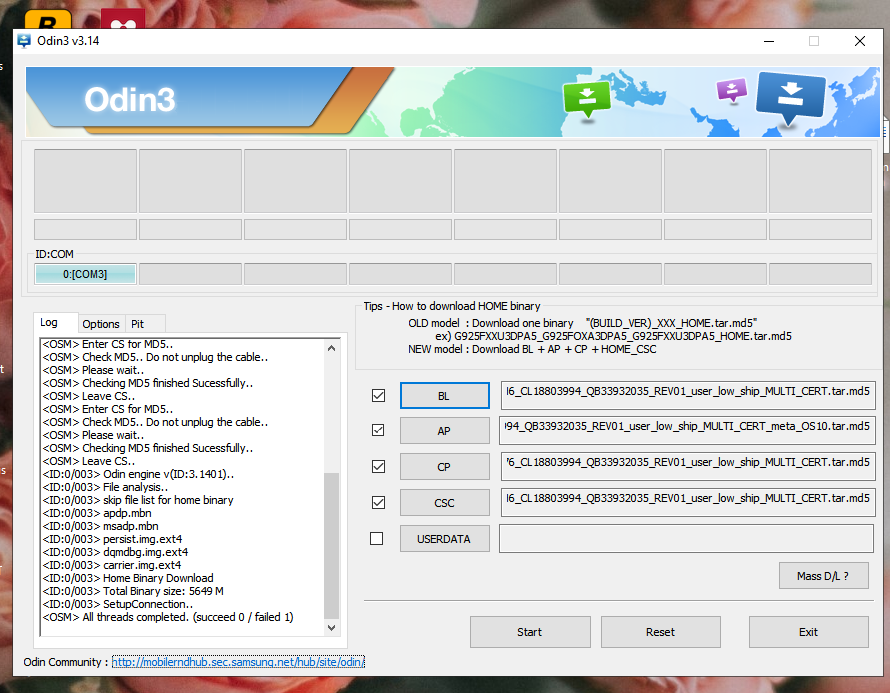Click the large blue download icon
Screen dimensions: 890x693
click(790, 97)
